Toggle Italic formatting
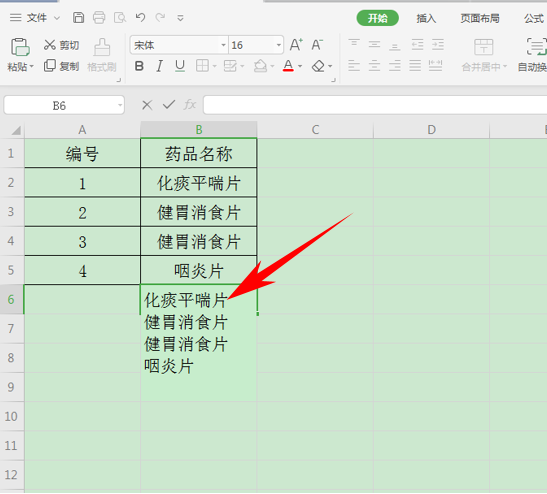This screenshot has height=494, width=547. pos(159,66)
